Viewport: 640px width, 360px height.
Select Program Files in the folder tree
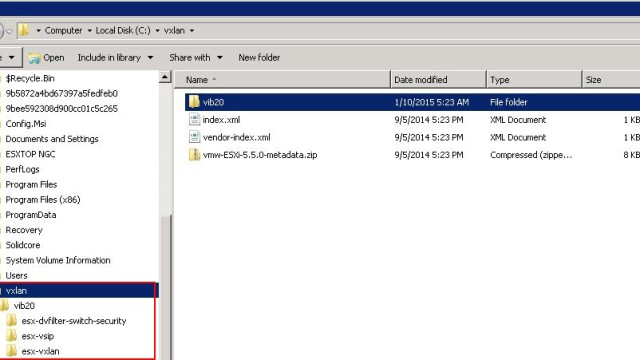31,184
